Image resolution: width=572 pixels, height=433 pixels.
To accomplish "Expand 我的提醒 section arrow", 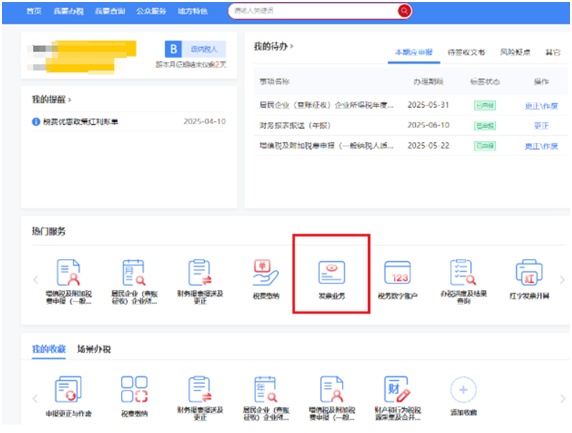I will (69, 100).
